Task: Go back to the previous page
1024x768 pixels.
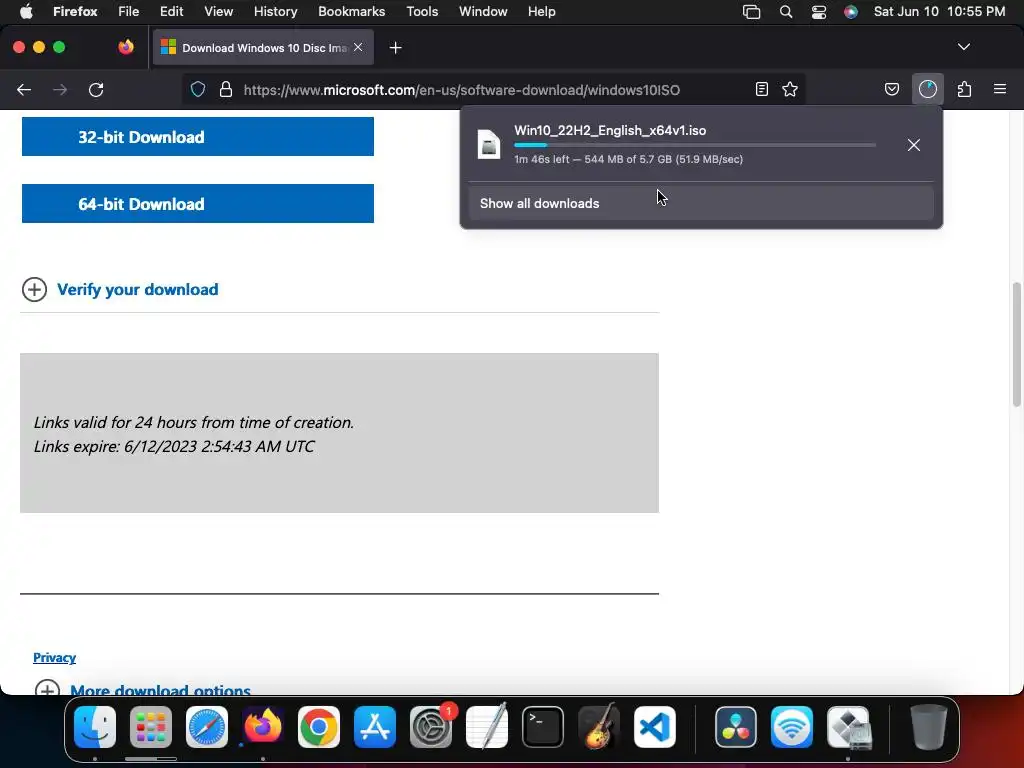Action: coord(24,89)
